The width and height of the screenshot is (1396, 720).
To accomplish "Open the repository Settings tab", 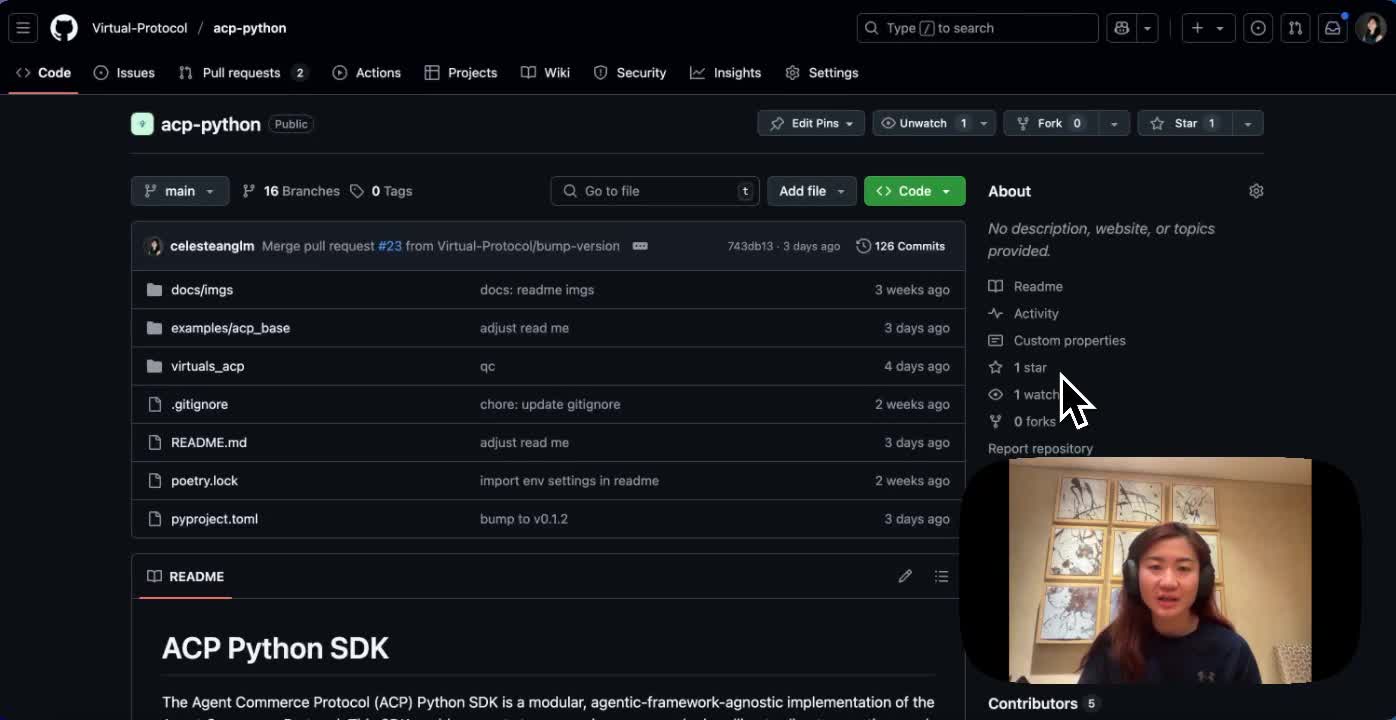I will pyautogui.click(x=822, y=73).
